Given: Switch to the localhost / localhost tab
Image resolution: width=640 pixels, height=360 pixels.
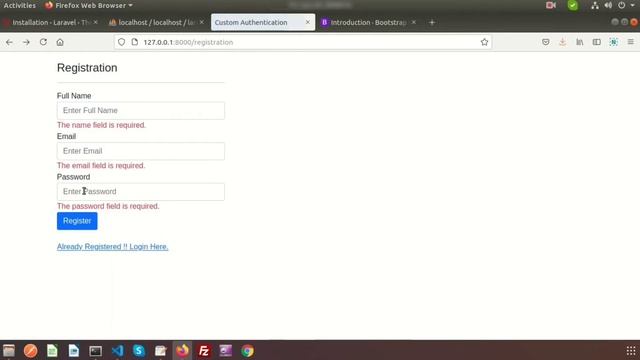Looking at the screenshot, I should tap(156, 22).
